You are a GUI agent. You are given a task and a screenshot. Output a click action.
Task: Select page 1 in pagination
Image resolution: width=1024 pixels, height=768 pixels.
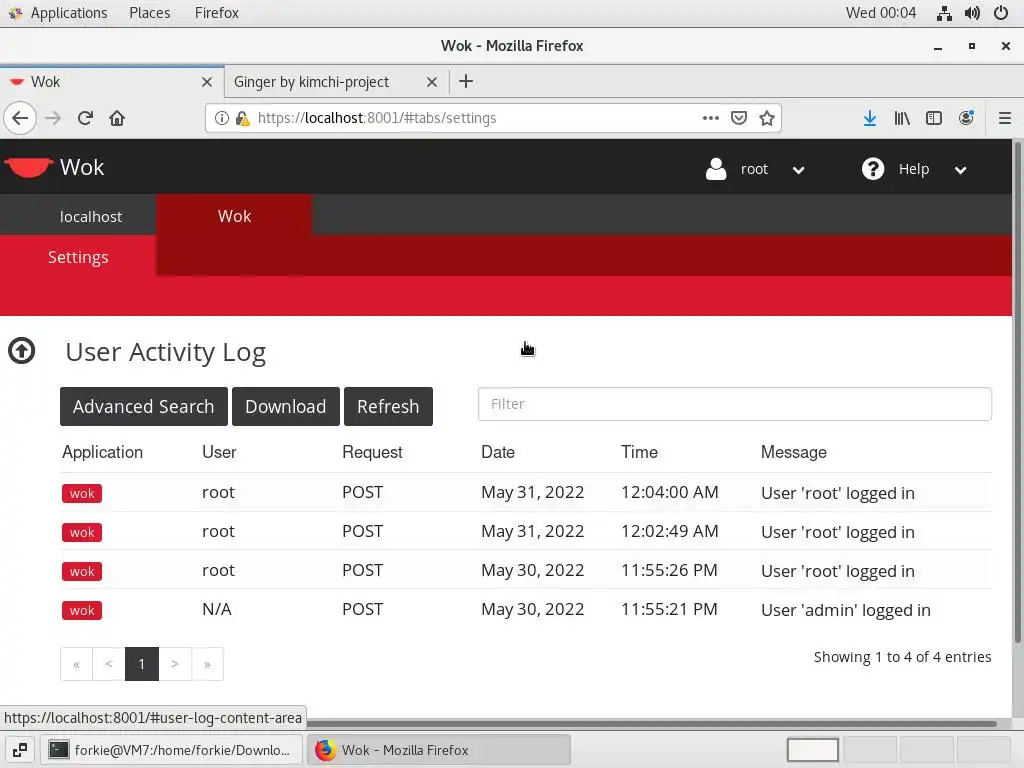(x=142, y=664)
